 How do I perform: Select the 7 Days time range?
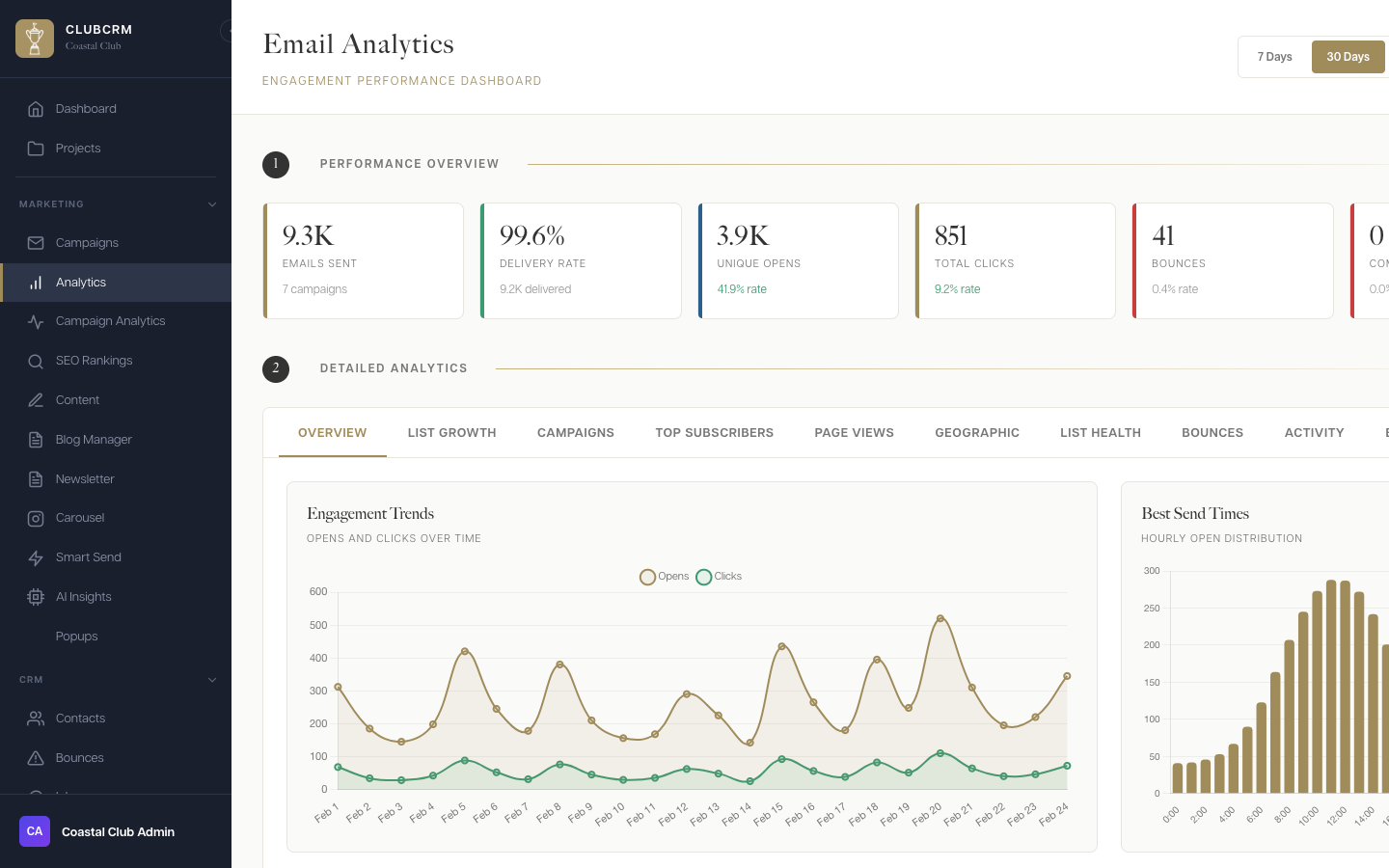pyautogui.click(x=1274, y=57)
